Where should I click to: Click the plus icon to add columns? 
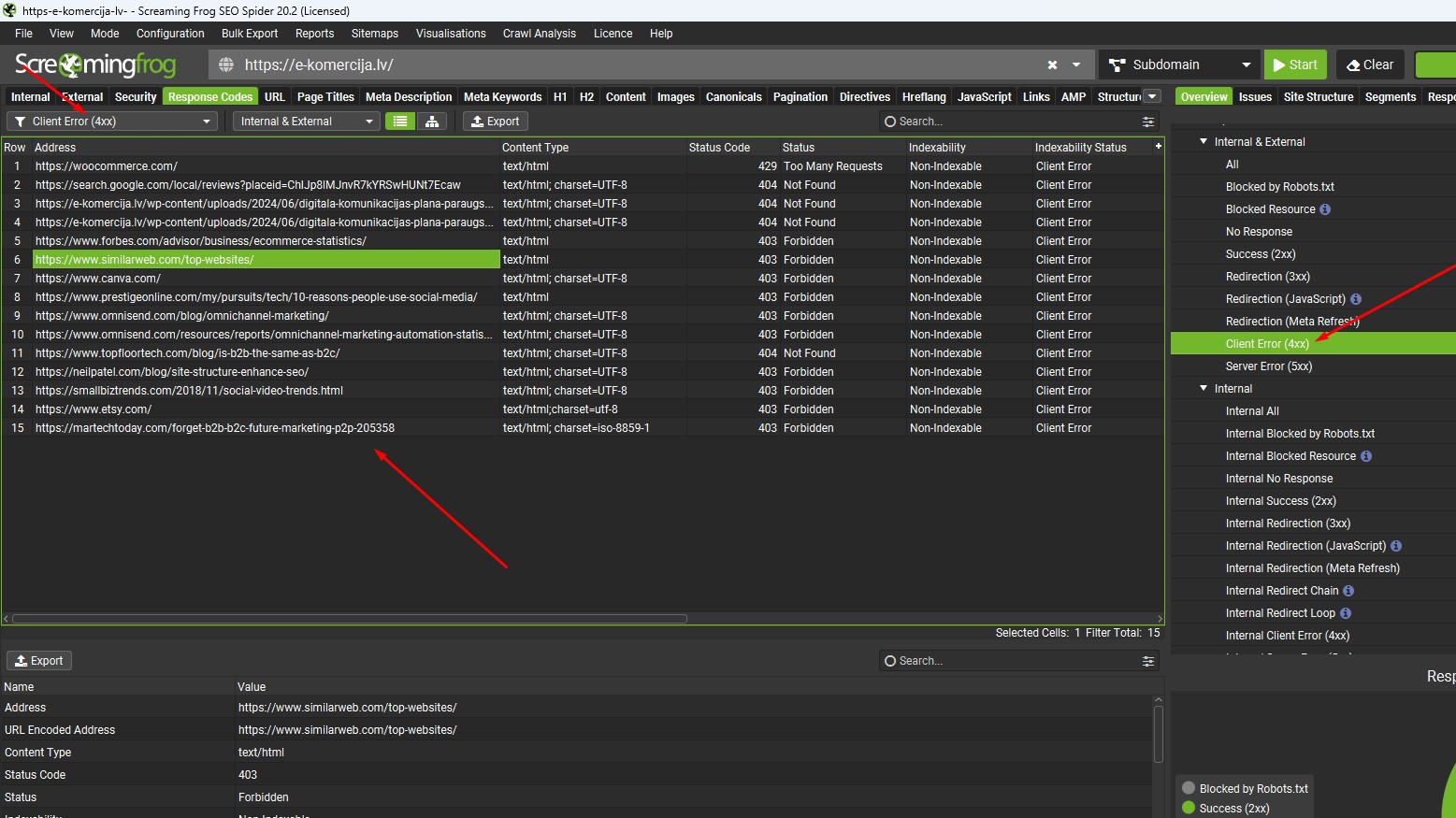pos(1158,147)
